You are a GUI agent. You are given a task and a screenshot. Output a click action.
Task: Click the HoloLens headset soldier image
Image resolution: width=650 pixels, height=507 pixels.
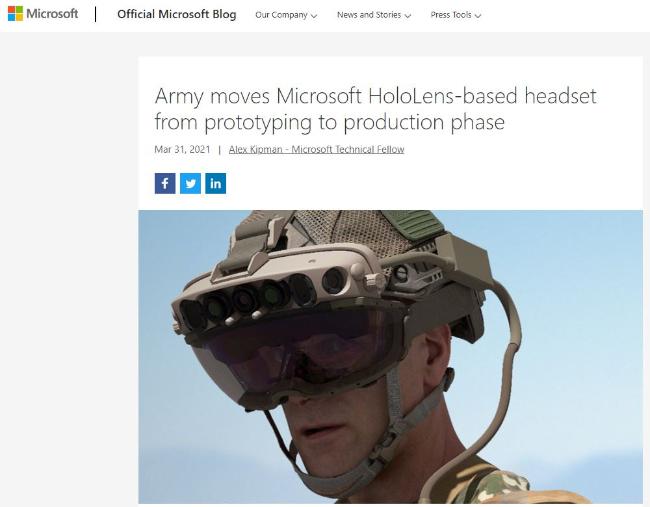click(x=390, y=357)
